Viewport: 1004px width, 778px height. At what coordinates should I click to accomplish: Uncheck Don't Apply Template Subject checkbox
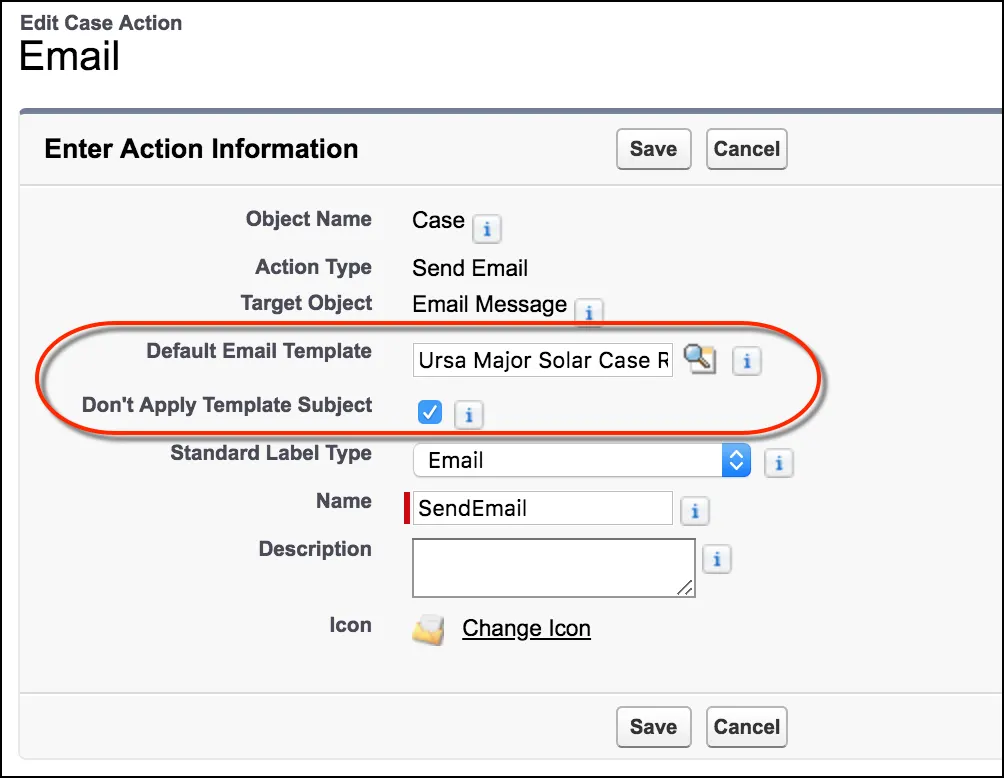[430, 412]
